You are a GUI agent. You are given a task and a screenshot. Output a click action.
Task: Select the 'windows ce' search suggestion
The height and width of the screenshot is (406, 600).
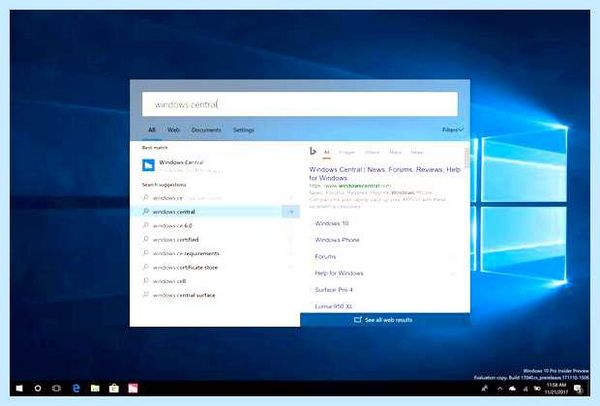(x=215, y=198)
